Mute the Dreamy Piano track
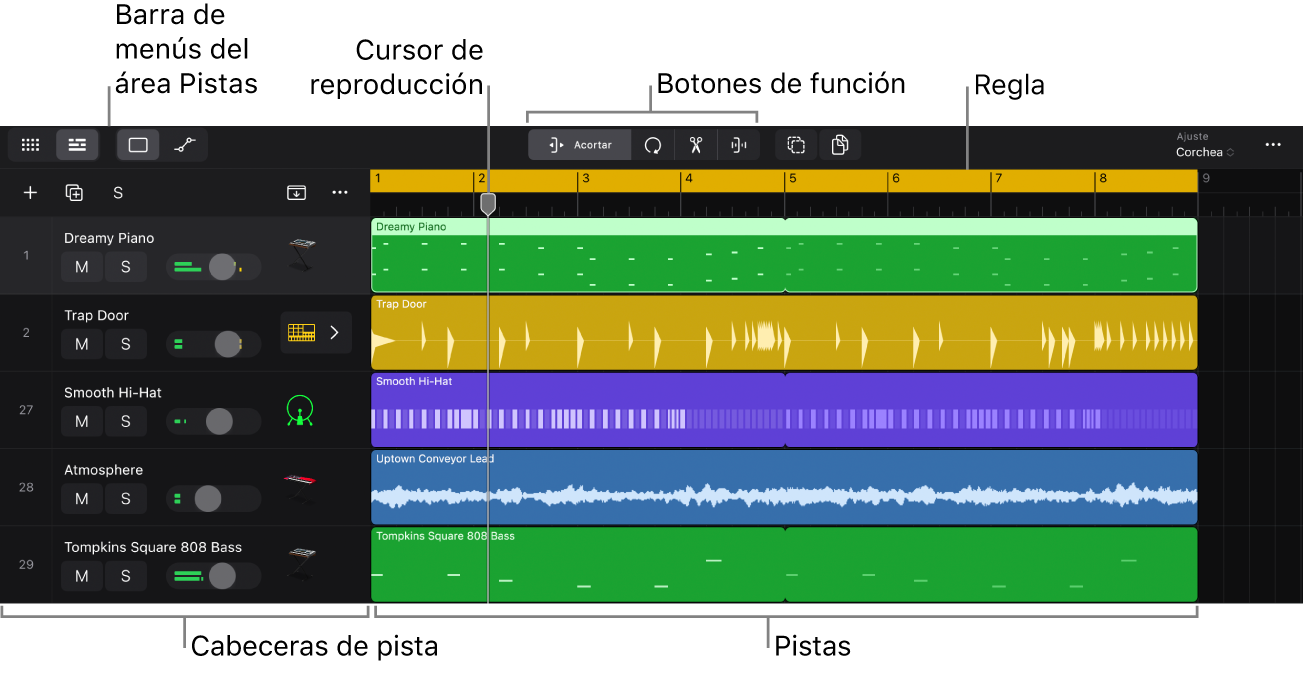The image size is (1303, 673). pyautogui.click(x=82, y=267)
